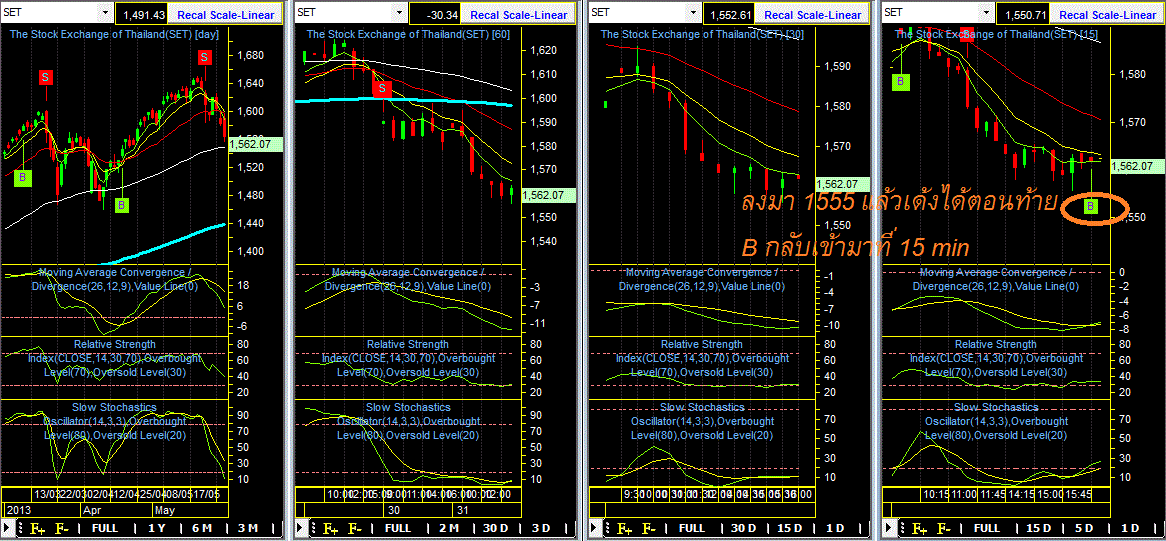The width and height of the screenshot is (1166, 541).
Task: Click the 60-minute chart title ending in [60]
Action: tap(408, 34)
